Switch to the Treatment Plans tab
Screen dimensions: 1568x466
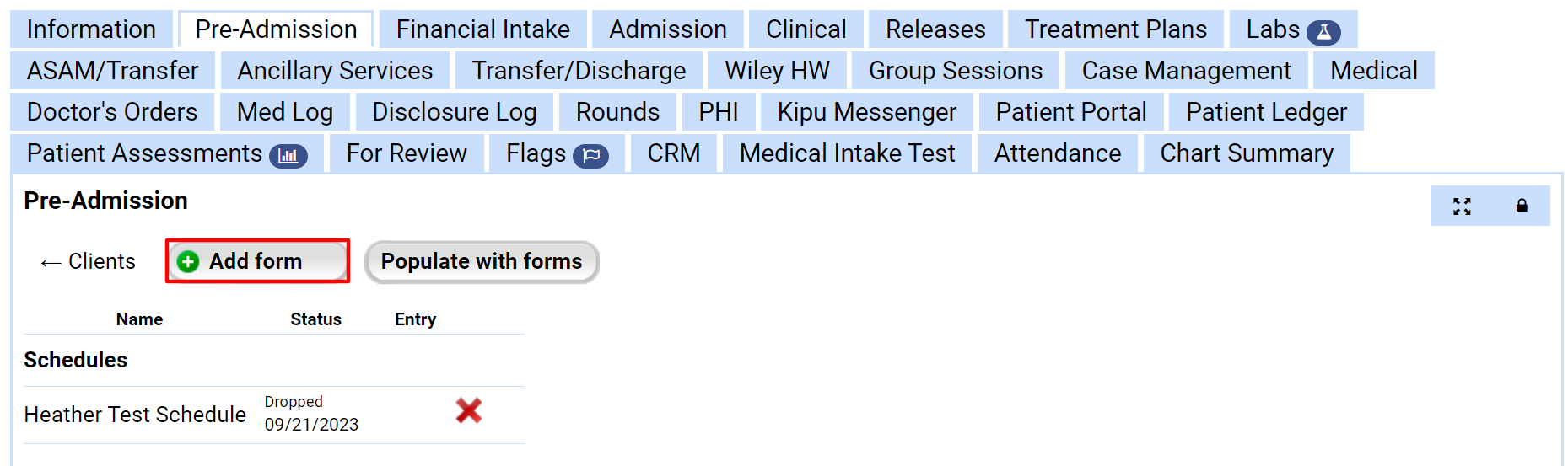[x=1115, y=29]
